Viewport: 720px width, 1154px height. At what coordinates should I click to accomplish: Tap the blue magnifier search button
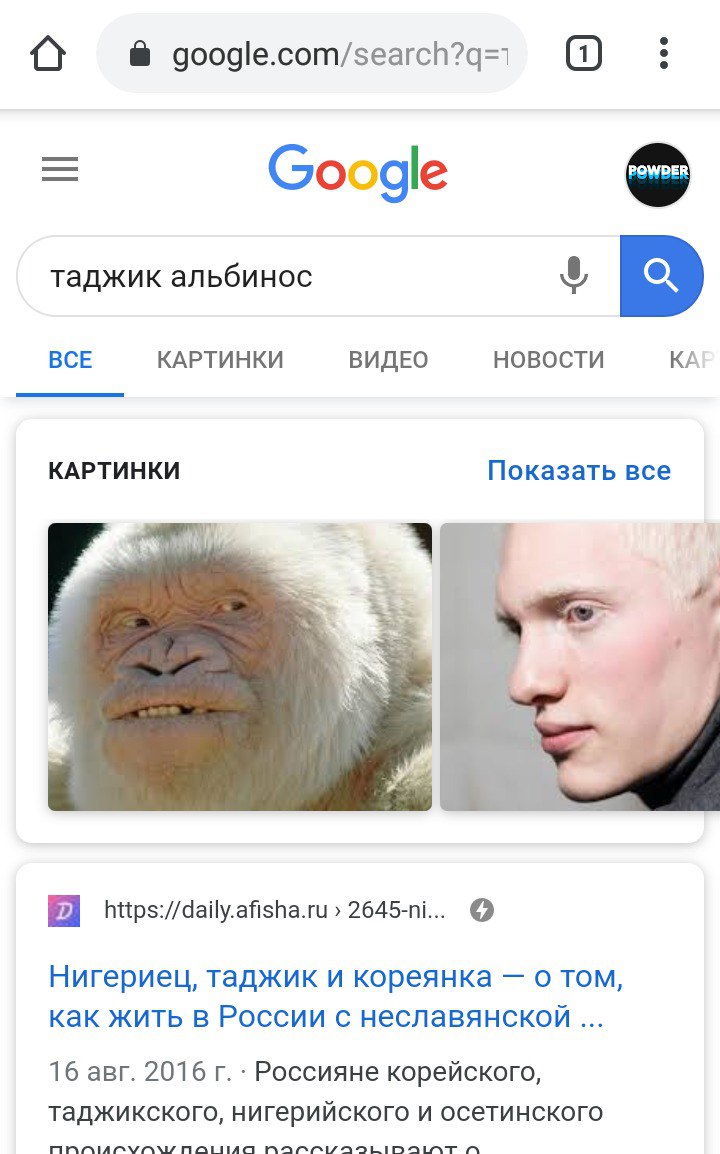point(662,276)
